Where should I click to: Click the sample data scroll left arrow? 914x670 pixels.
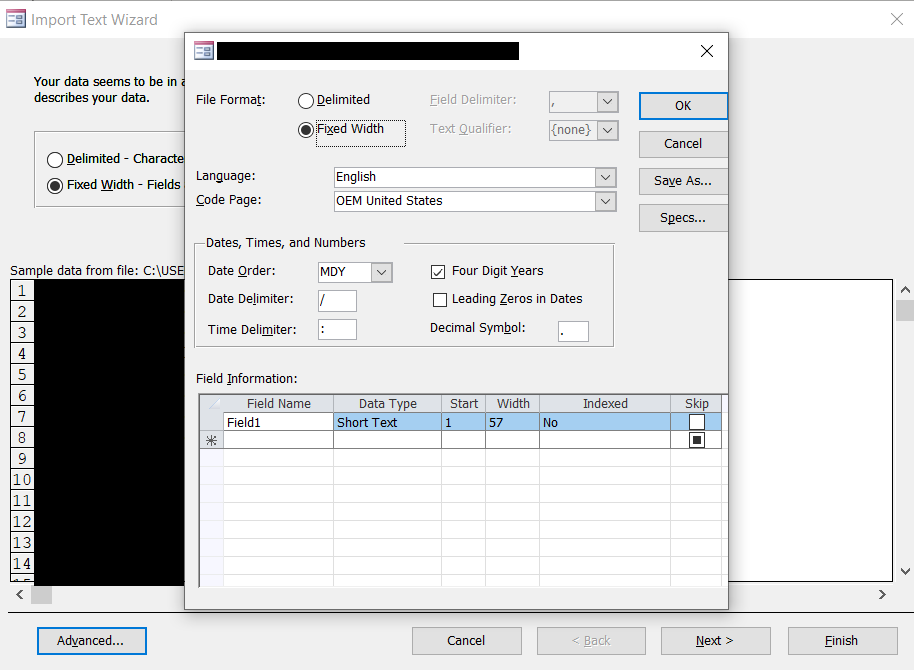tap(19, 594)
